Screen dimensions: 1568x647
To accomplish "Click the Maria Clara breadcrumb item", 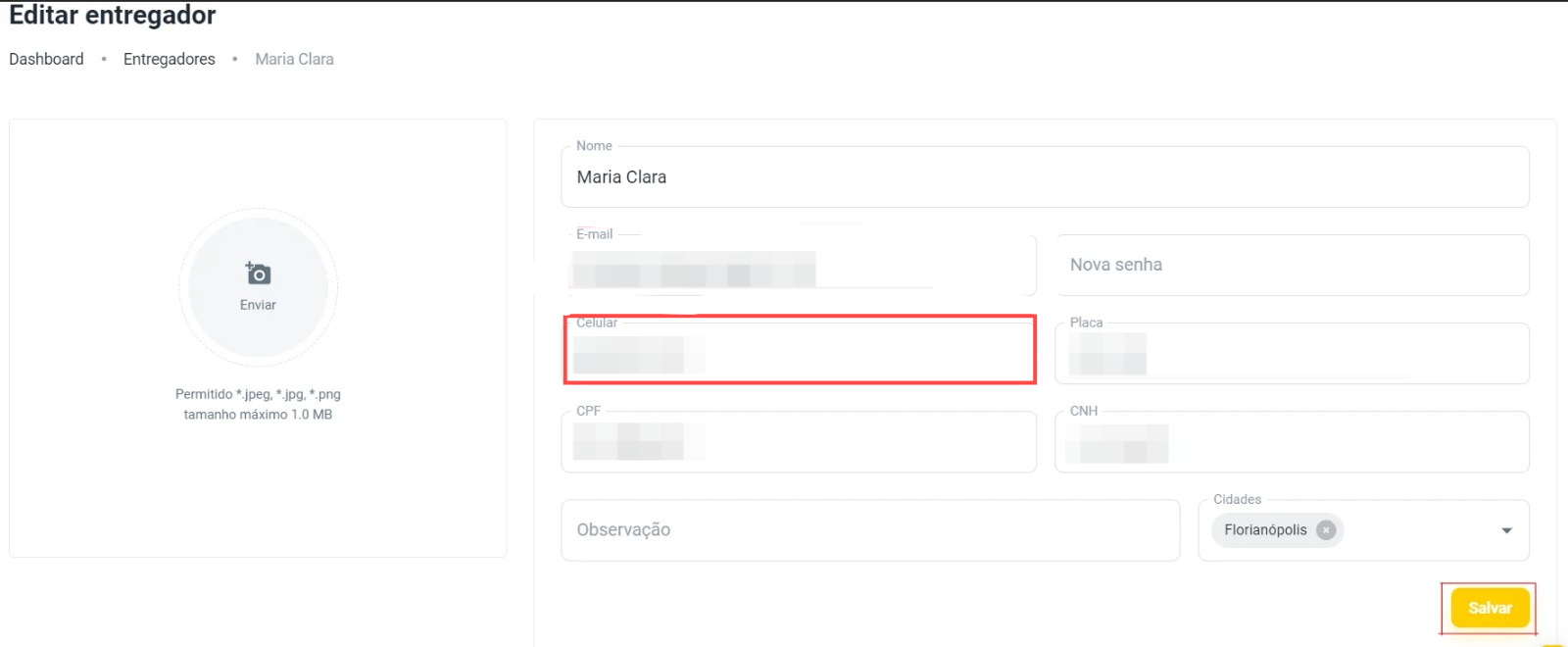I will (x=294, y=59).
